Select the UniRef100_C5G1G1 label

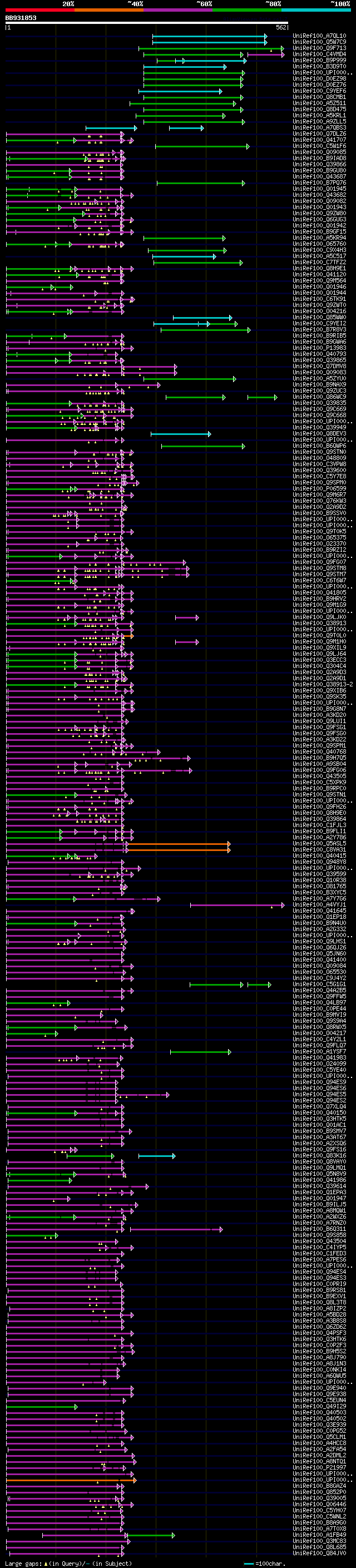(x=319, y=985)
